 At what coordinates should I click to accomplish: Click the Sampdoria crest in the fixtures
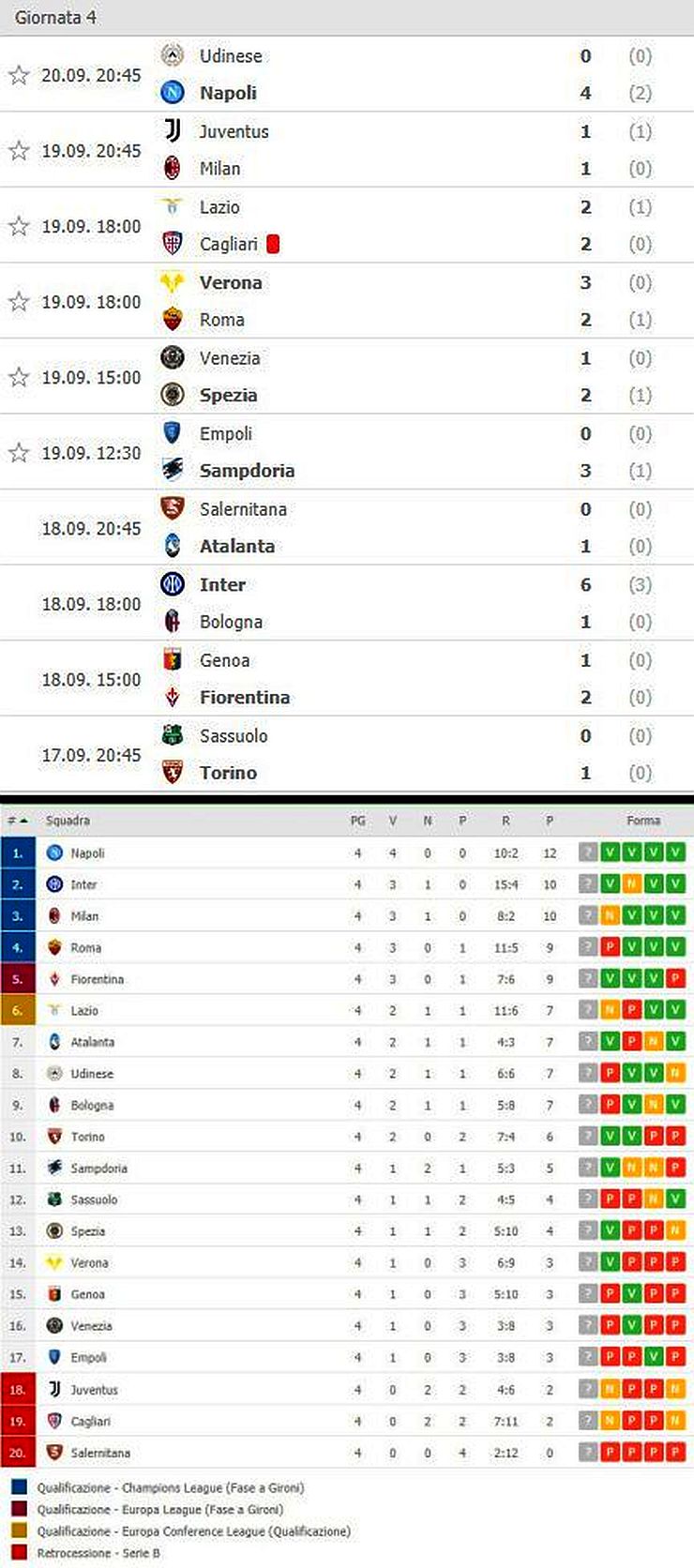(x=173, y=470)
